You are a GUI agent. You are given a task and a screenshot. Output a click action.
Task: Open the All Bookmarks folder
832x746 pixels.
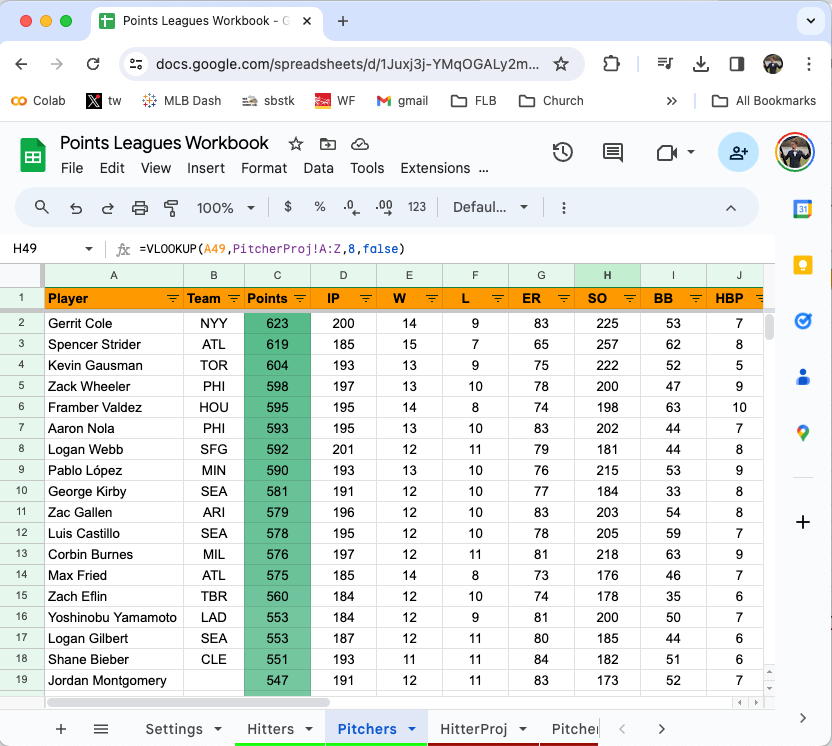point(764,101)
